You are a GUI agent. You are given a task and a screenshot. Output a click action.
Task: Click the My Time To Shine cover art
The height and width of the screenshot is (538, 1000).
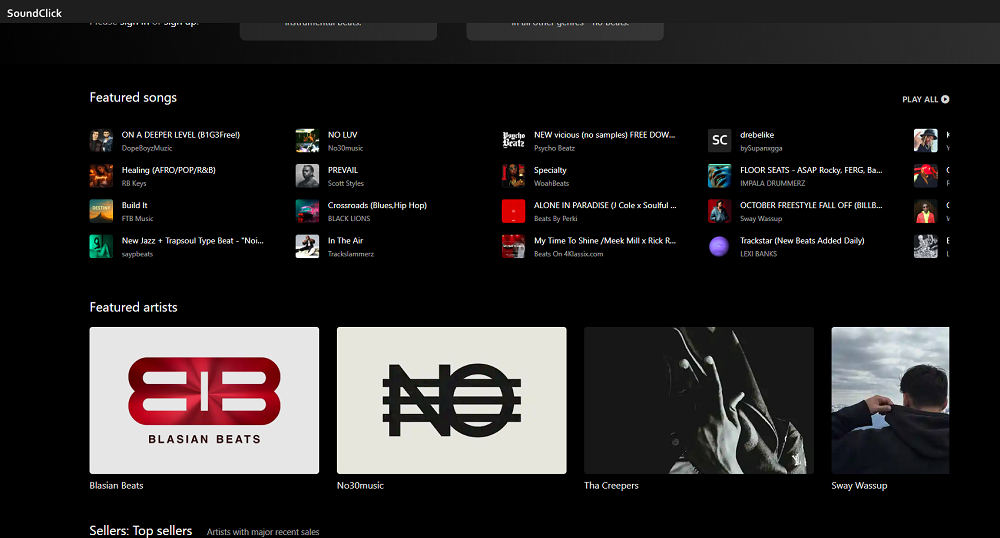tap(513, 247)
